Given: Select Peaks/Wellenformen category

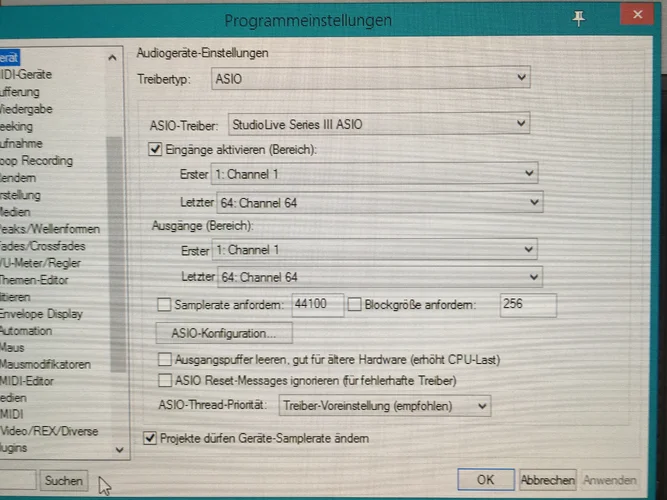Looking at the screenshot, I should (50, 229).
